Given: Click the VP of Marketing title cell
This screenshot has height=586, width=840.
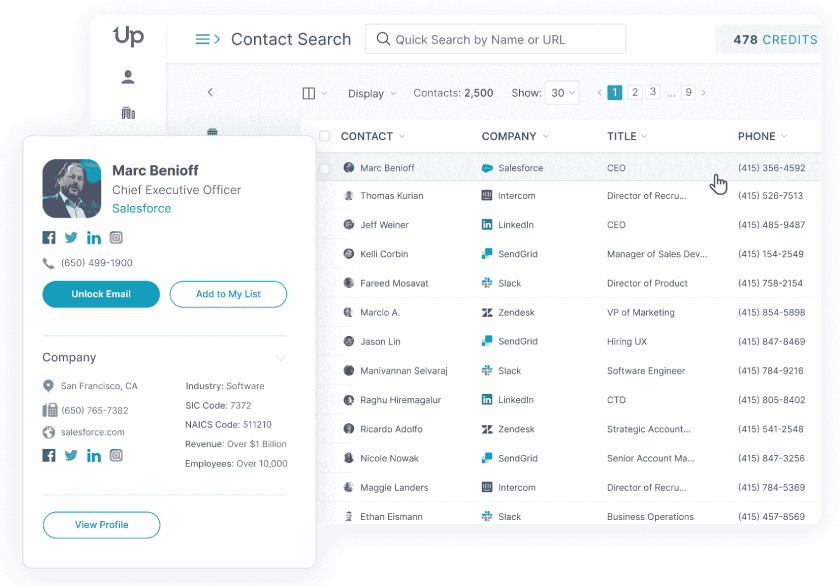Looking at the screenshot, I should coord(641,312).
